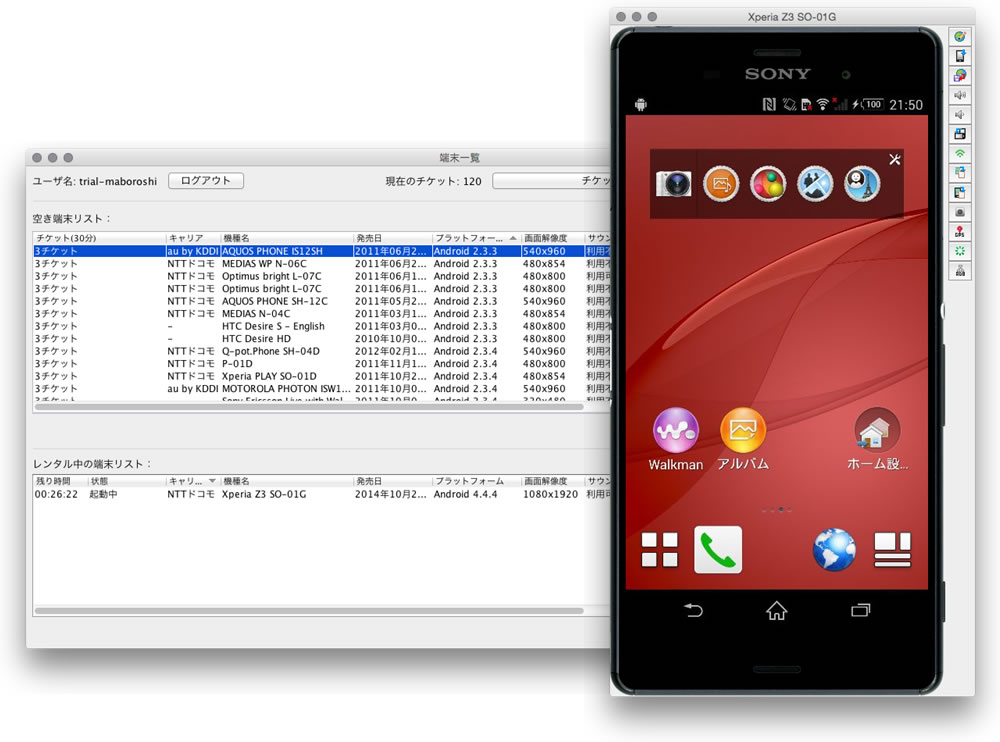The image size is (1000, 742).
Task: Launch the camera app from the phone widget
Action: 673,184
